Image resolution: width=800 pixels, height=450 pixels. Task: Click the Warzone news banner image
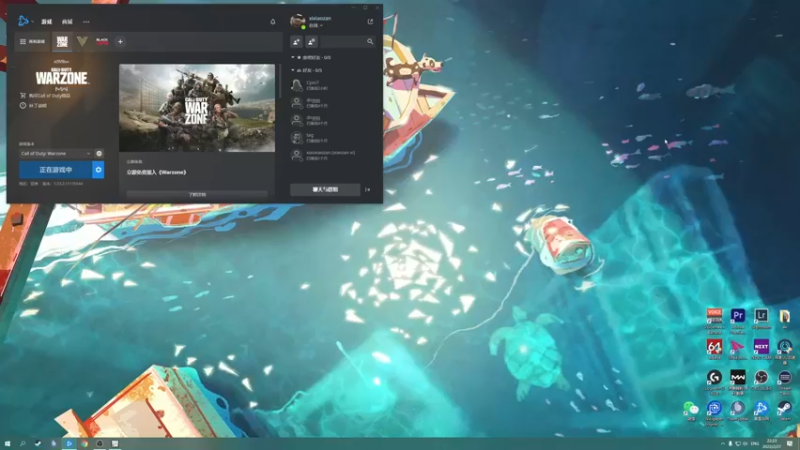coord(197,108)
